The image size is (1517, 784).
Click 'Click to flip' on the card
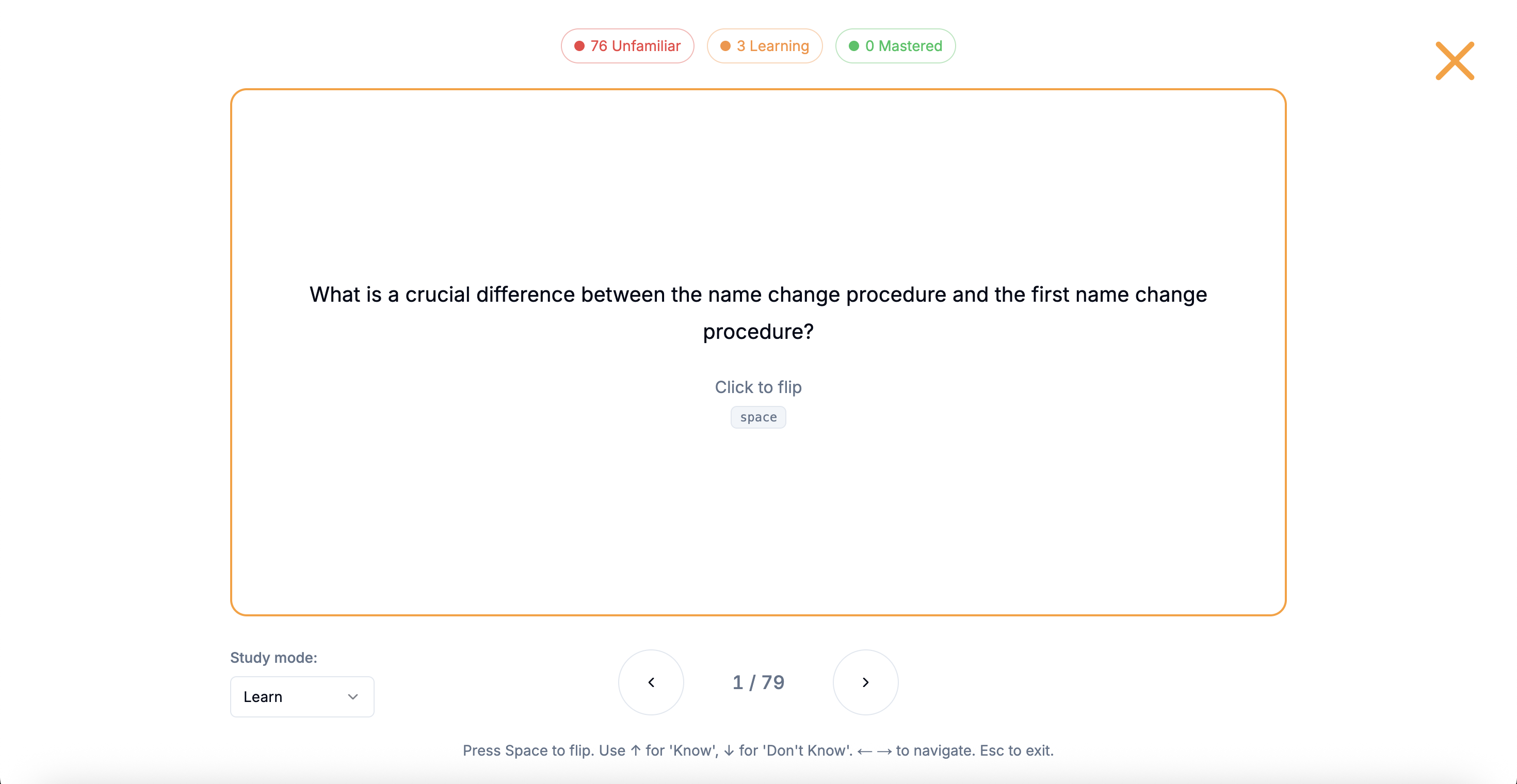click(x=758, y=387)
